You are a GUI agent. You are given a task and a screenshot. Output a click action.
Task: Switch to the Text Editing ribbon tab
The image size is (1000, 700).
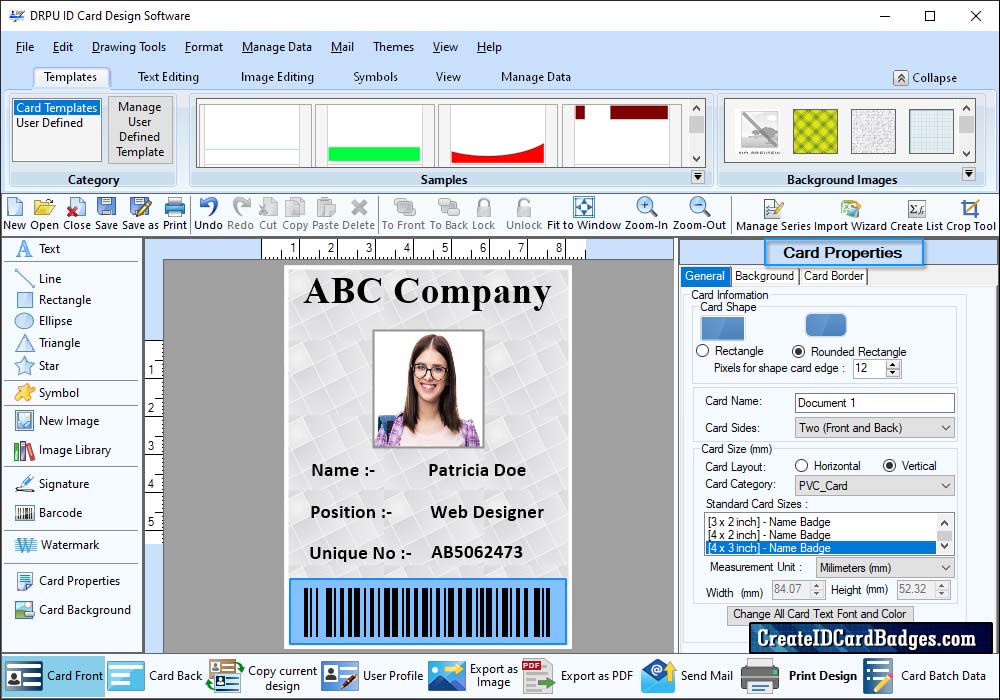[168, 77]
